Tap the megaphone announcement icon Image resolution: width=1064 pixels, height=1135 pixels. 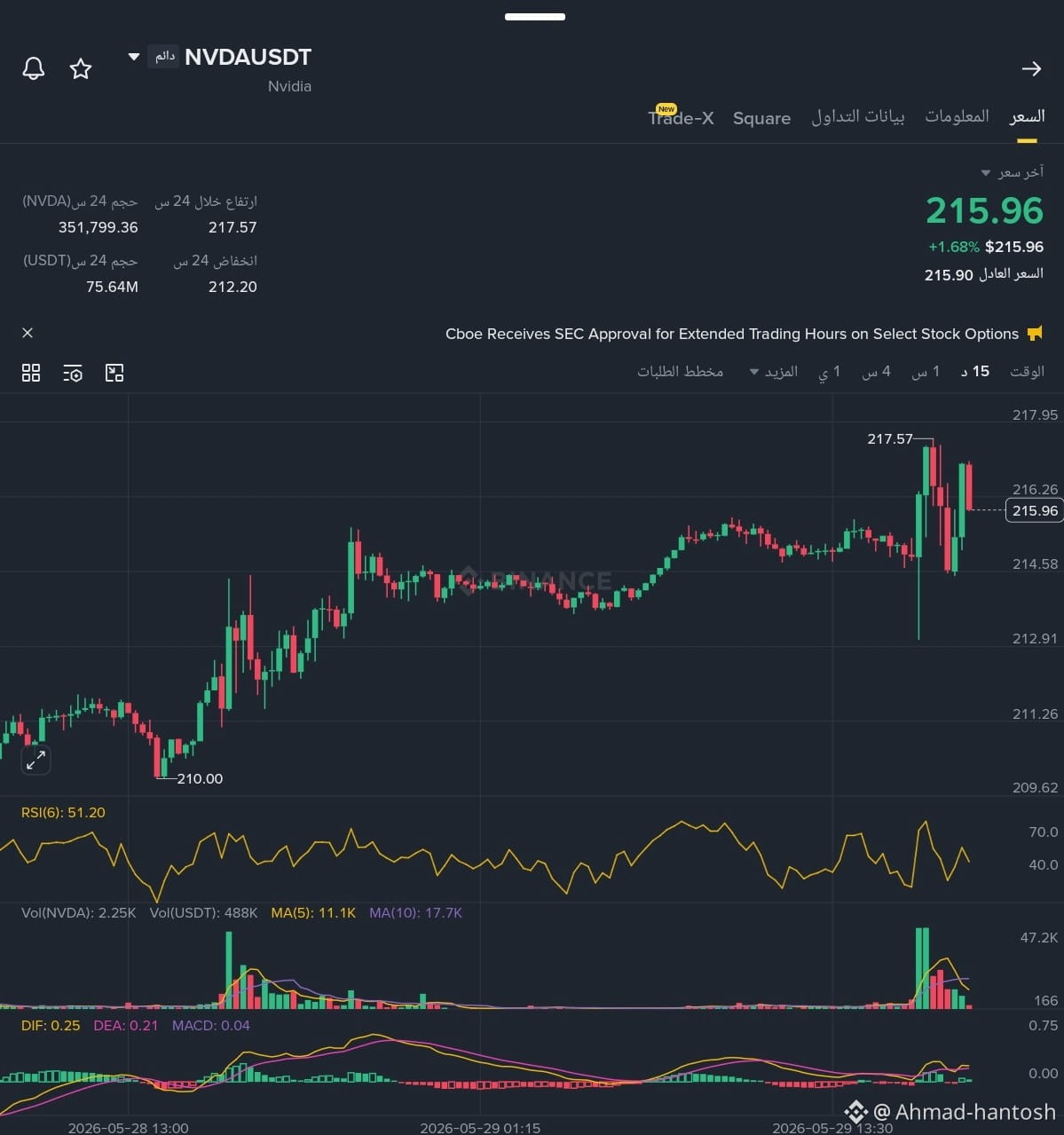click(x=1035, y=334)
